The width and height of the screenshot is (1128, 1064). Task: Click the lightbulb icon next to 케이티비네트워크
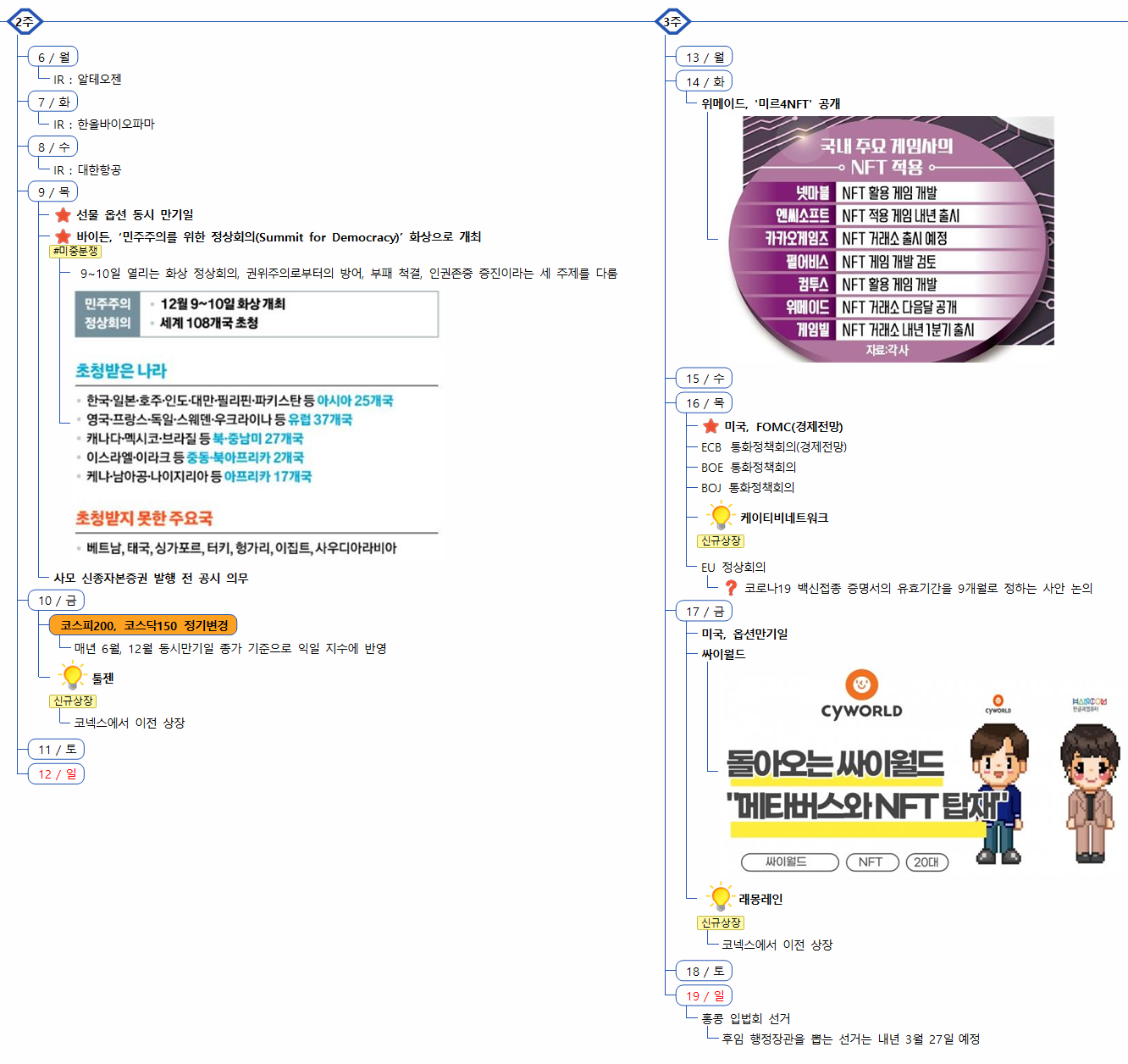pos(721,515)
